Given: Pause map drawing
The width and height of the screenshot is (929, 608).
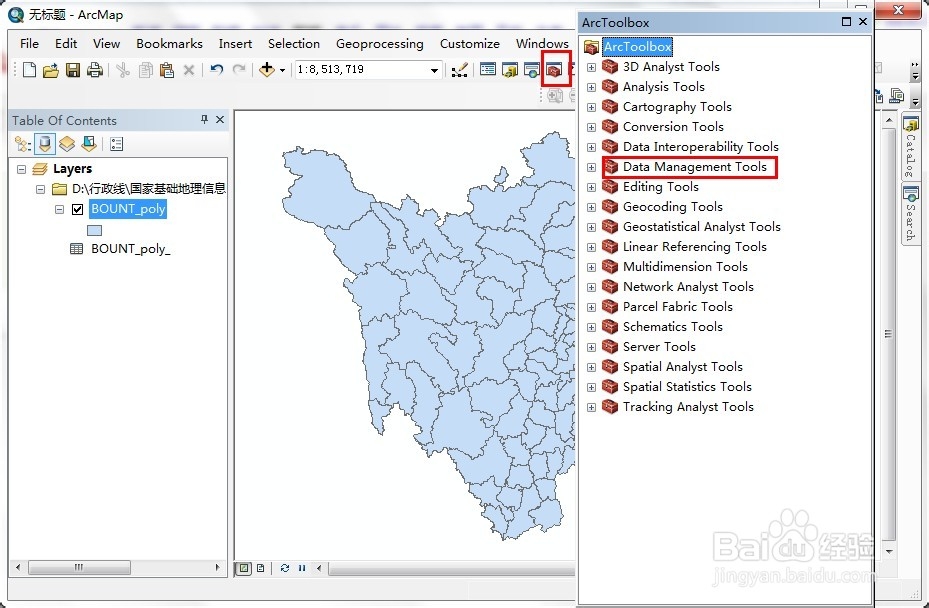Looking at the screenshot, I should click(302, 568).
